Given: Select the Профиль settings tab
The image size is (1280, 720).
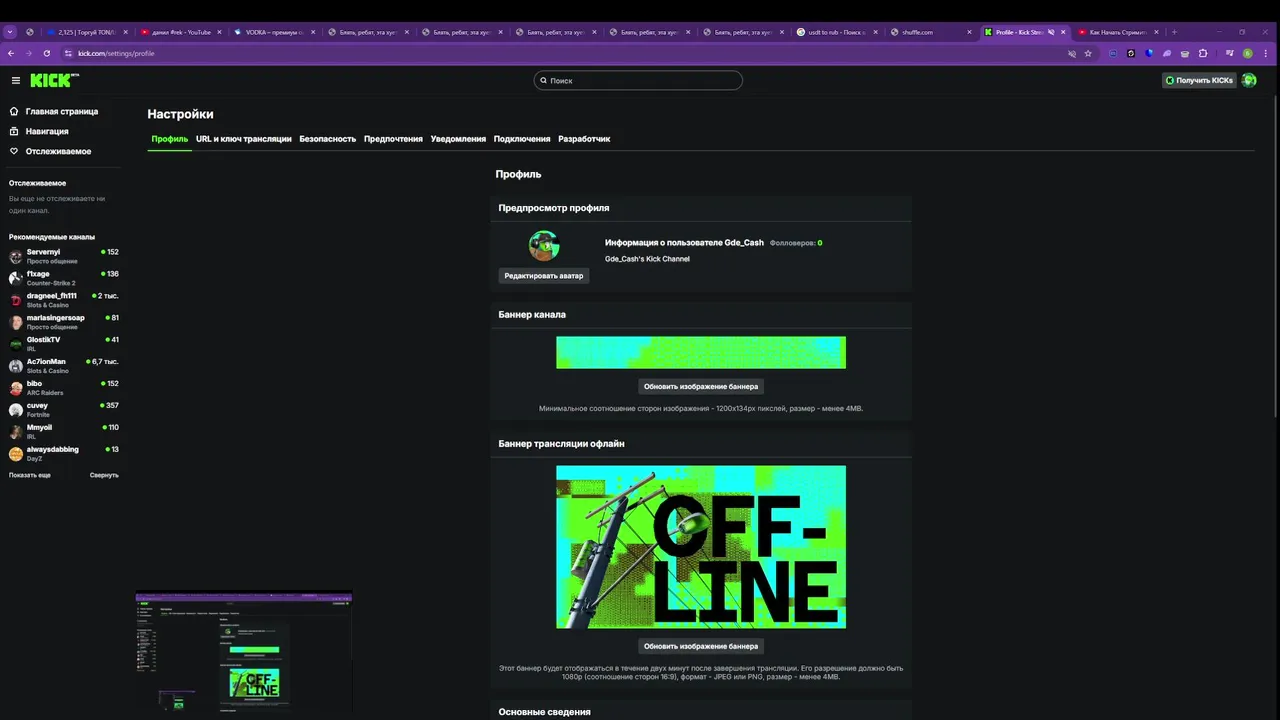Looking at the screenshot, I should pos(170,139).
